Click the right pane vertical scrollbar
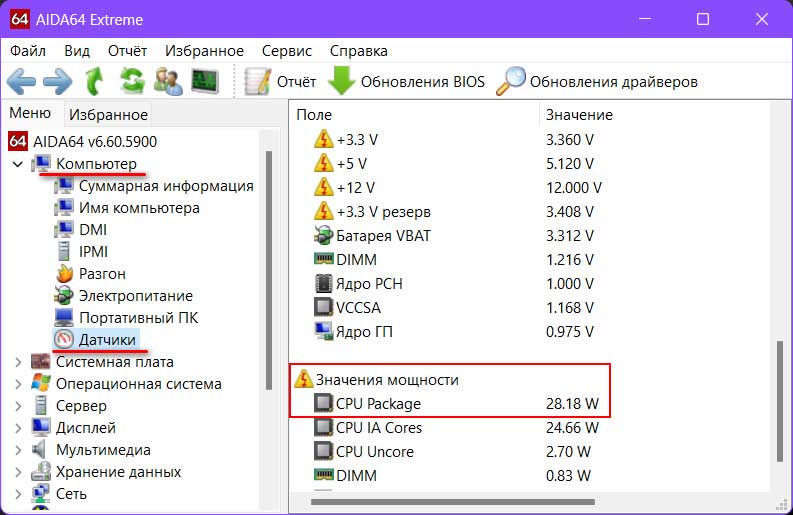The width and height of the screenshot is (793, 515). [780, 401]
